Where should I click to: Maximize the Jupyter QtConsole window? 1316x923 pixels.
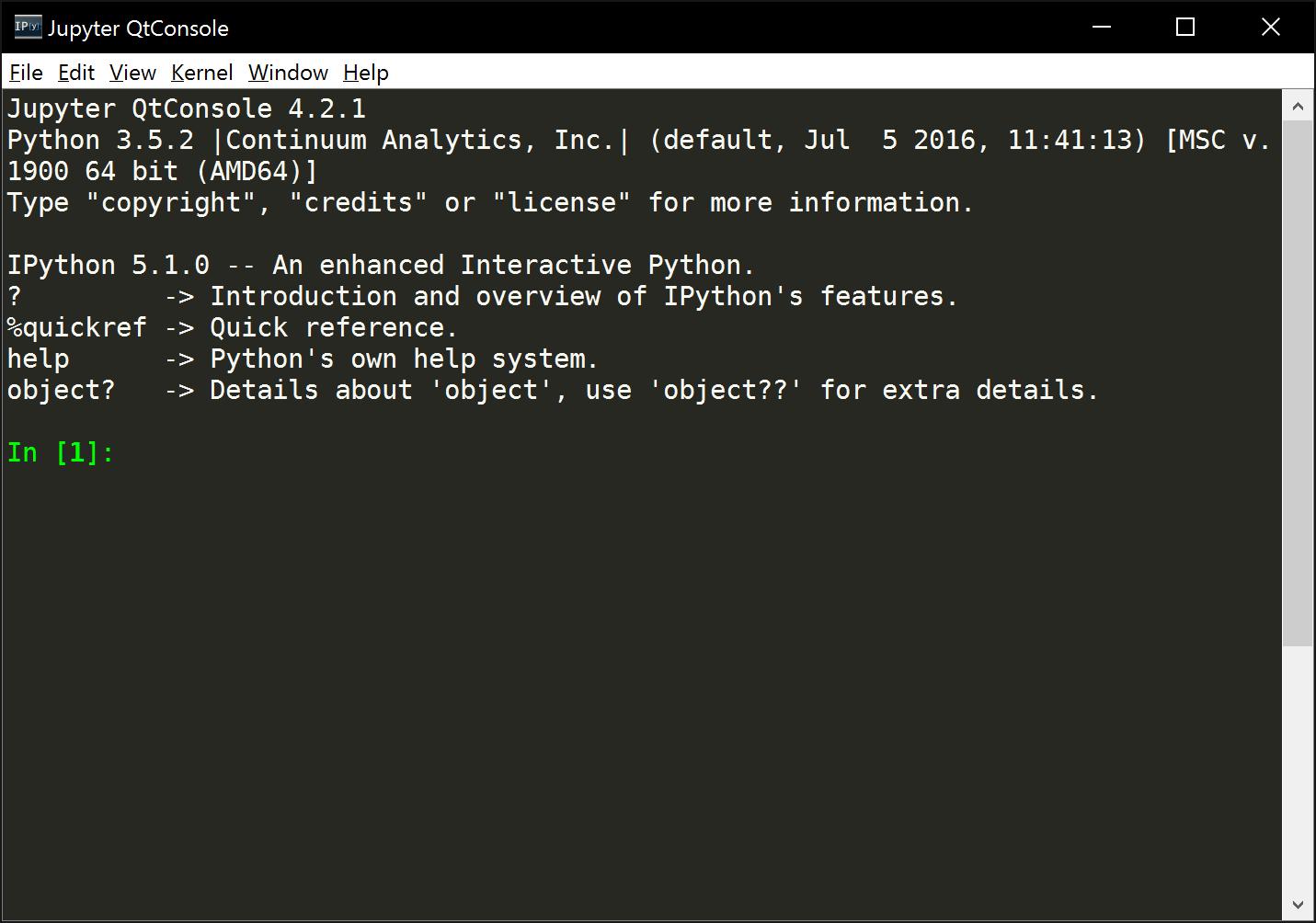coord(1185,28)
